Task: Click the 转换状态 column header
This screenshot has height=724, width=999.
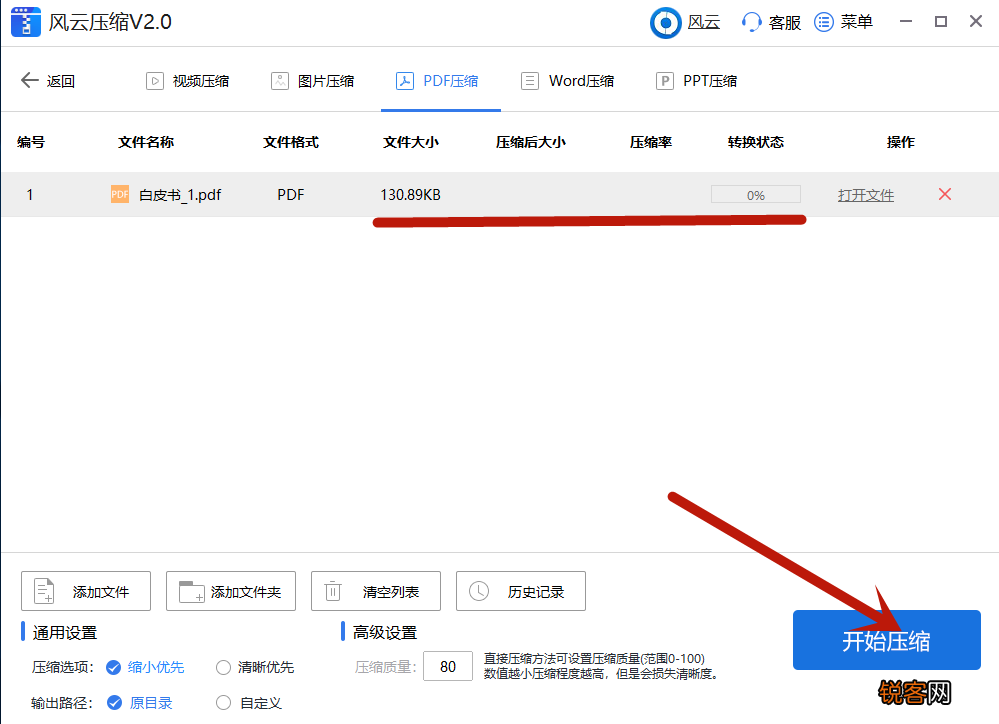Action: (756, 142)
